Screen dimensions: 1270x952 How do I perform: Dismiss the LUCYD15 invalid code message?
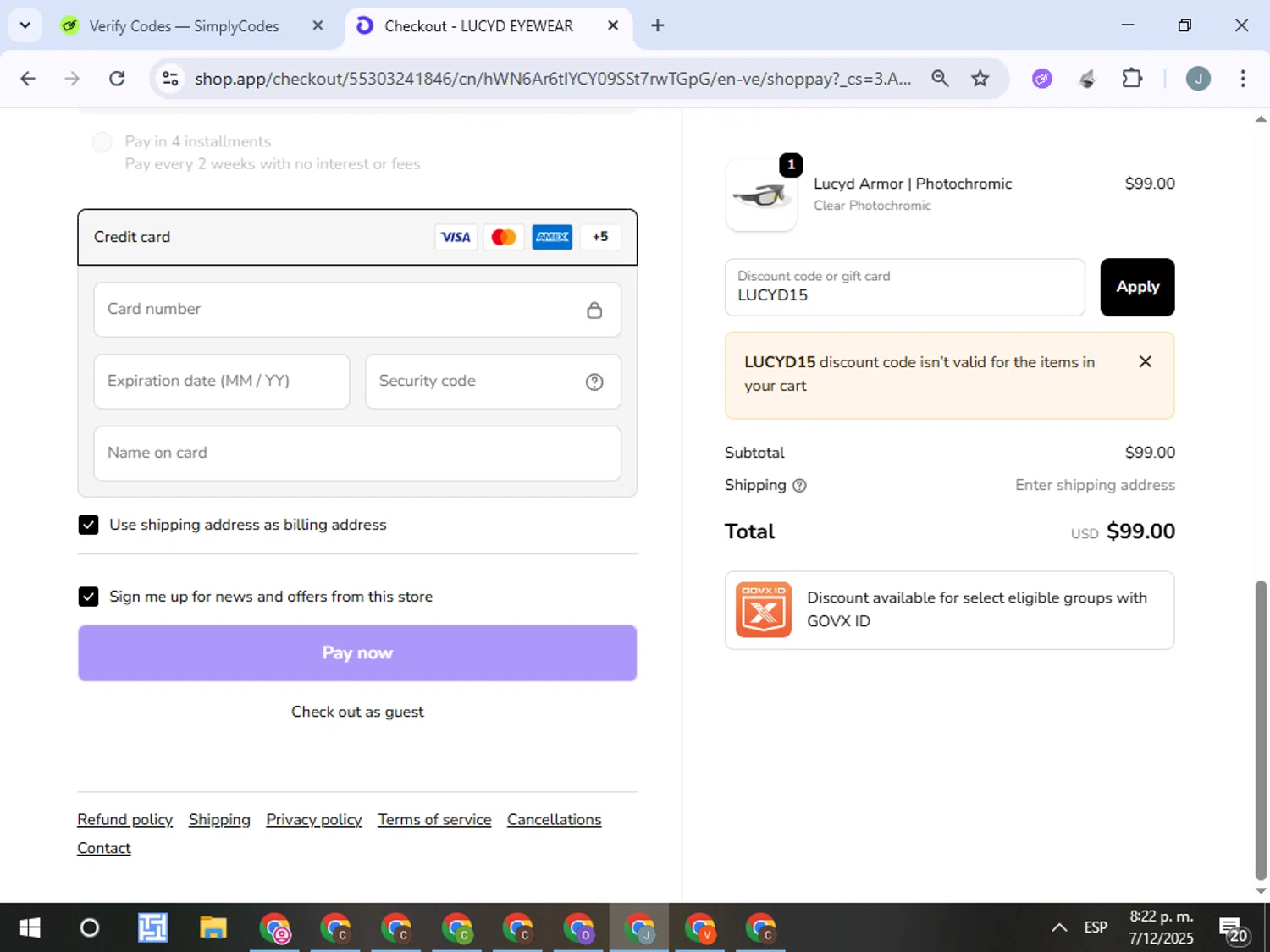[1146, 361]
